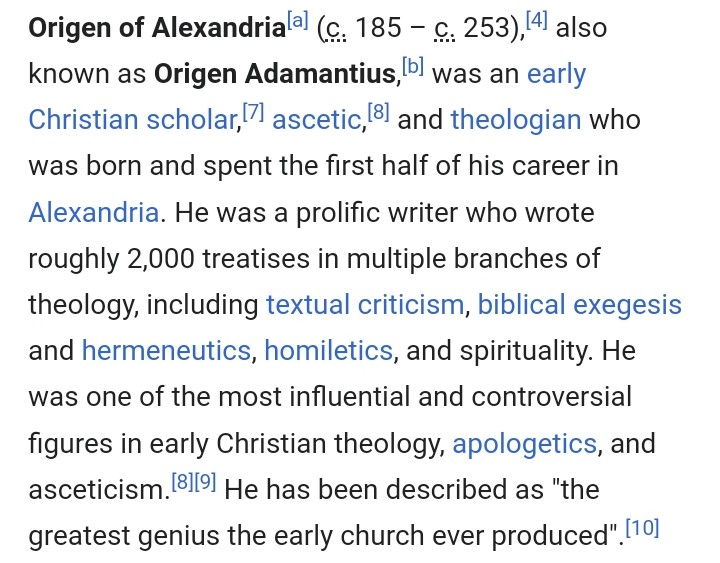Open the "Alexandria" city link
Image resolution: width=720 pixels, height=563 pixels.
coord(94,213)
